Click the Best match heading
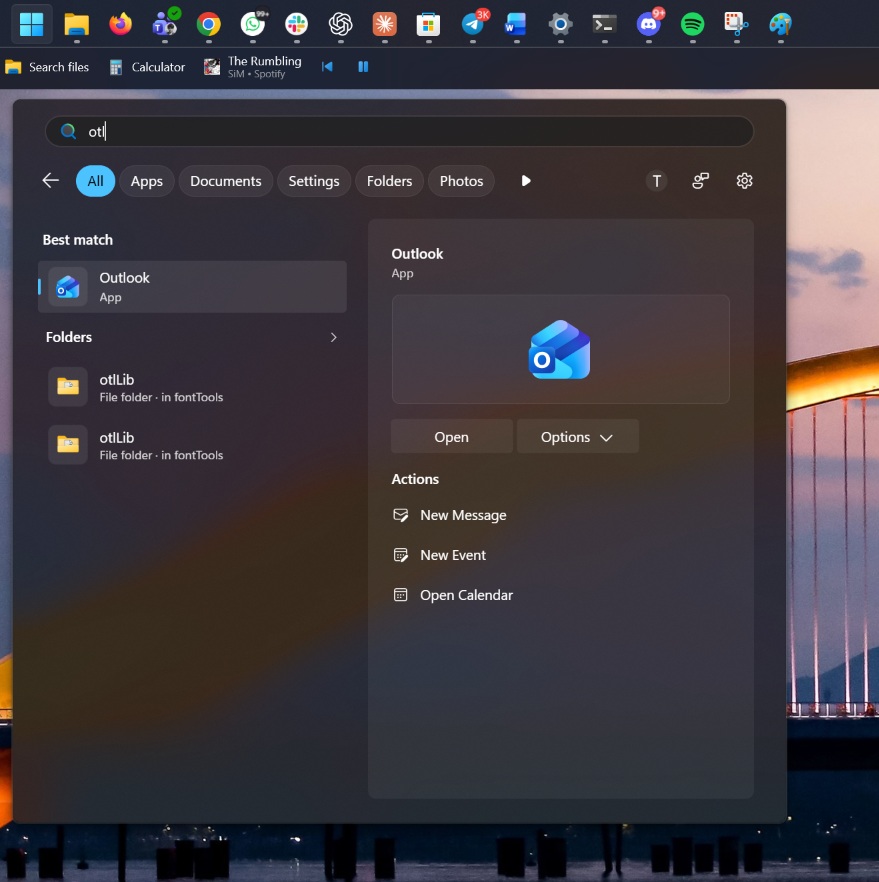This screenshot has height=882, width=879. (78, 240)
